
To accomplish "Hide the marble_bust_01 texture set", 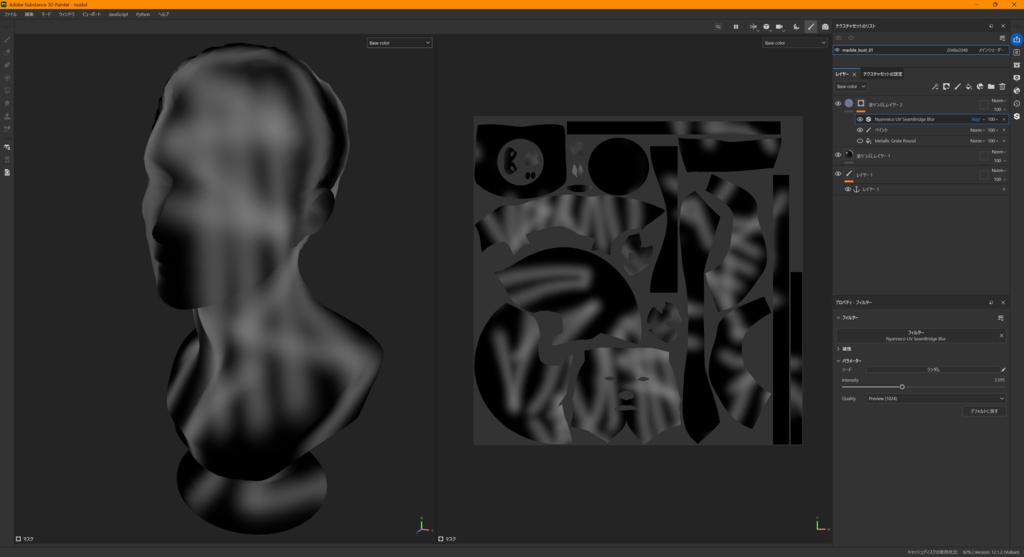I will 837,50.
